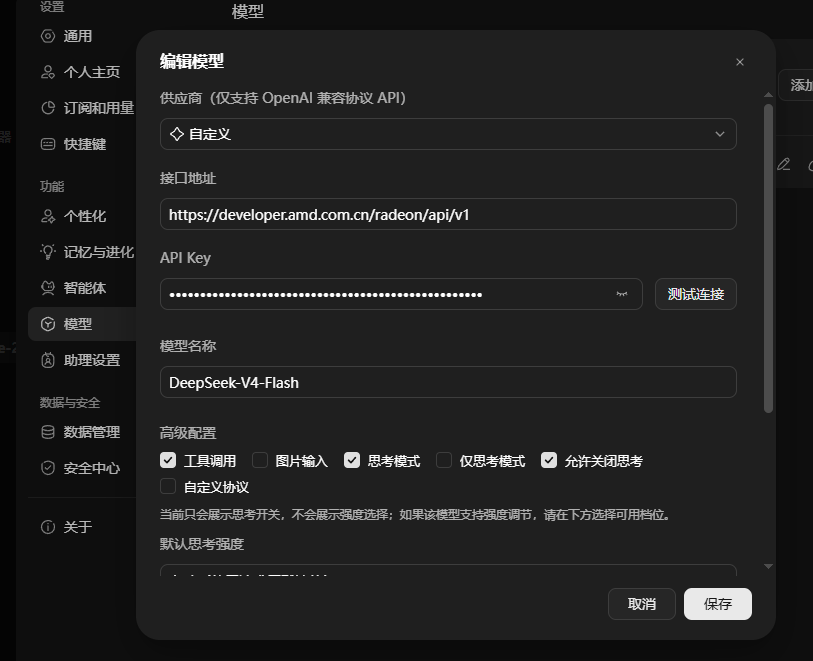Uncheck the 工具调用 checkbox
Viewport: 813px width, 661px height.
pos(168,460)
